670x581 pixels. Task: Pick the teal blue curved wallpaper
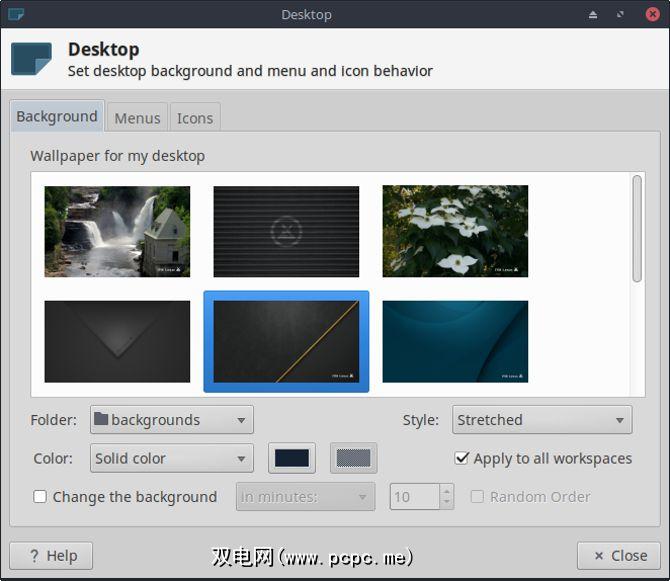point(455,341)
